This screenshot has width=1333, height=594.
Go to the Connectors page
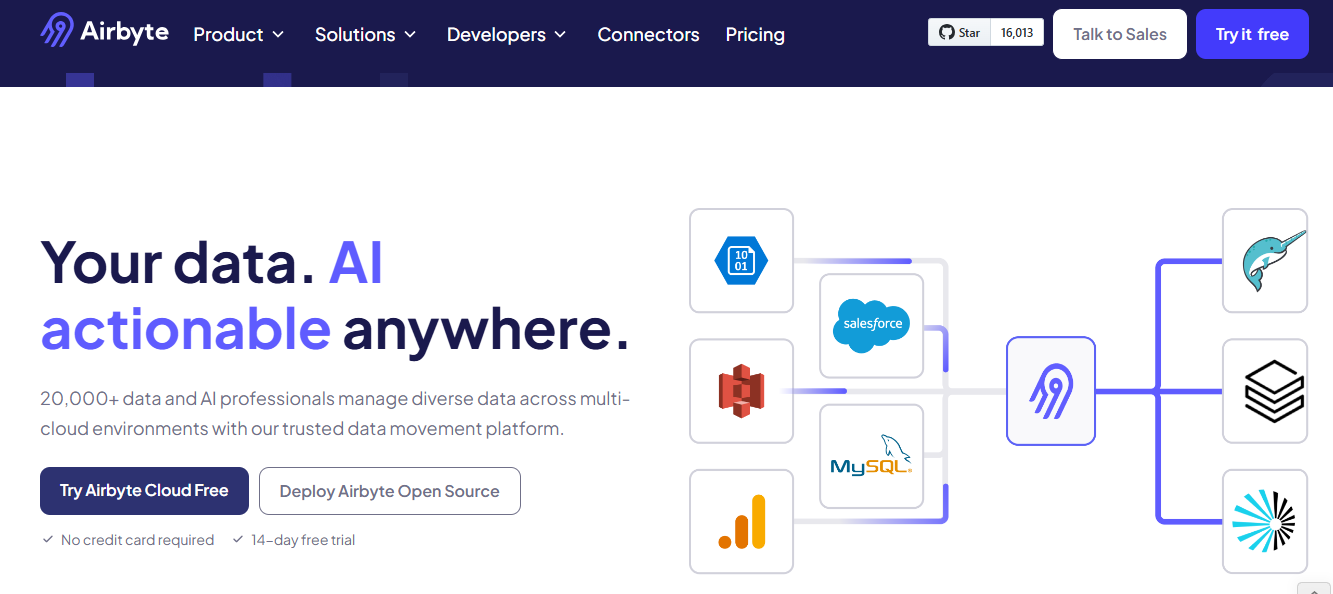(648, 34)
